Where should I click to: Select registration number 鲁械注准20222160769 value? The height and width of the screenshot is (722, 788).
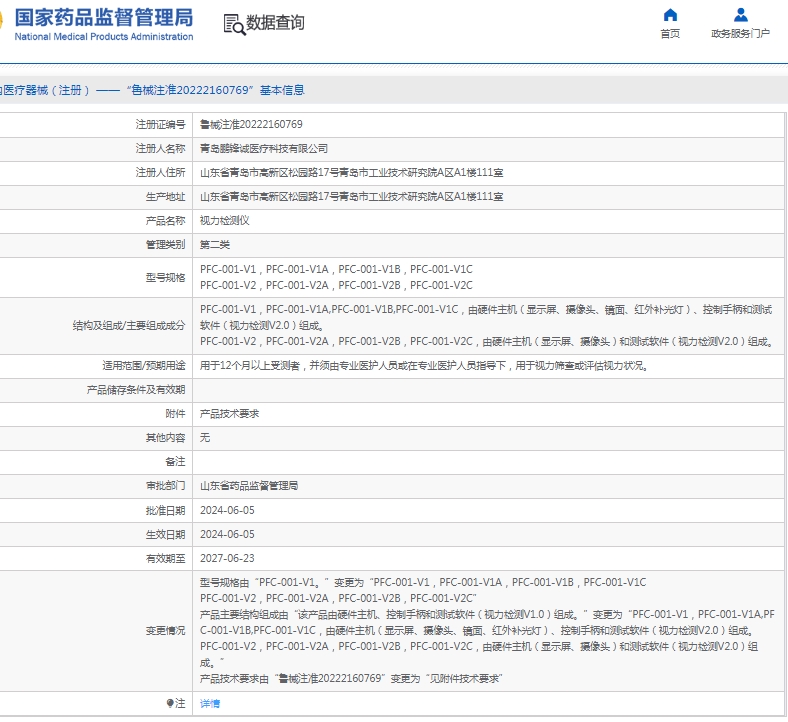coord(251,124)
